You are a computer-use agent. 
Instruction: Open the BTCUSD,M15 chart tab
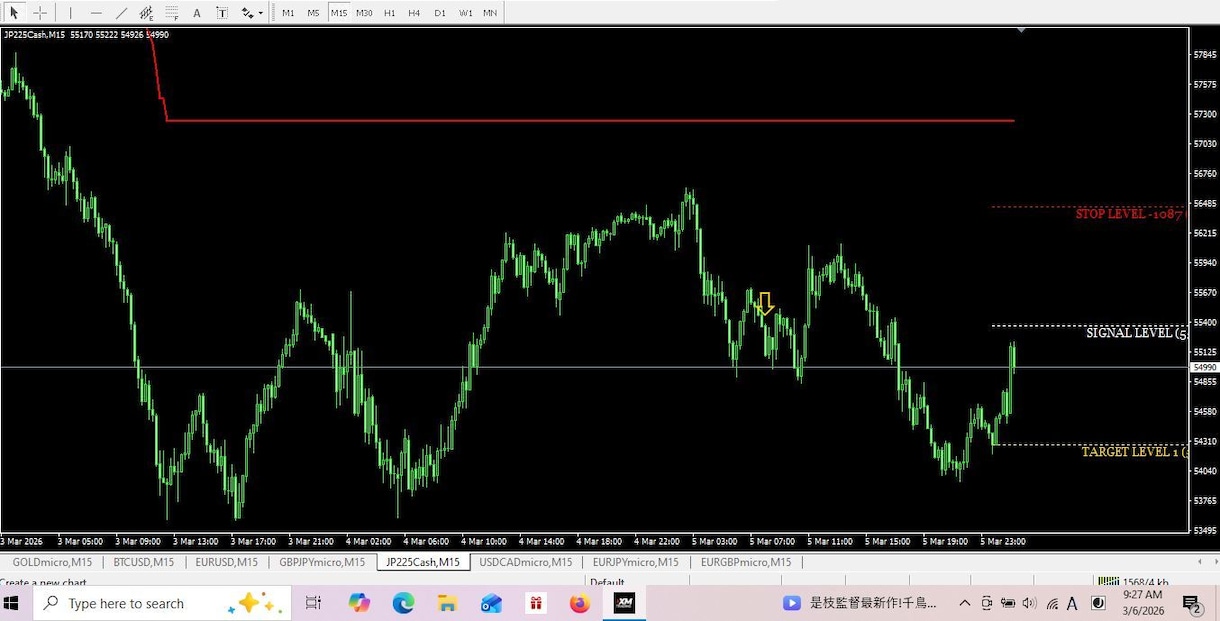[143, 562]
